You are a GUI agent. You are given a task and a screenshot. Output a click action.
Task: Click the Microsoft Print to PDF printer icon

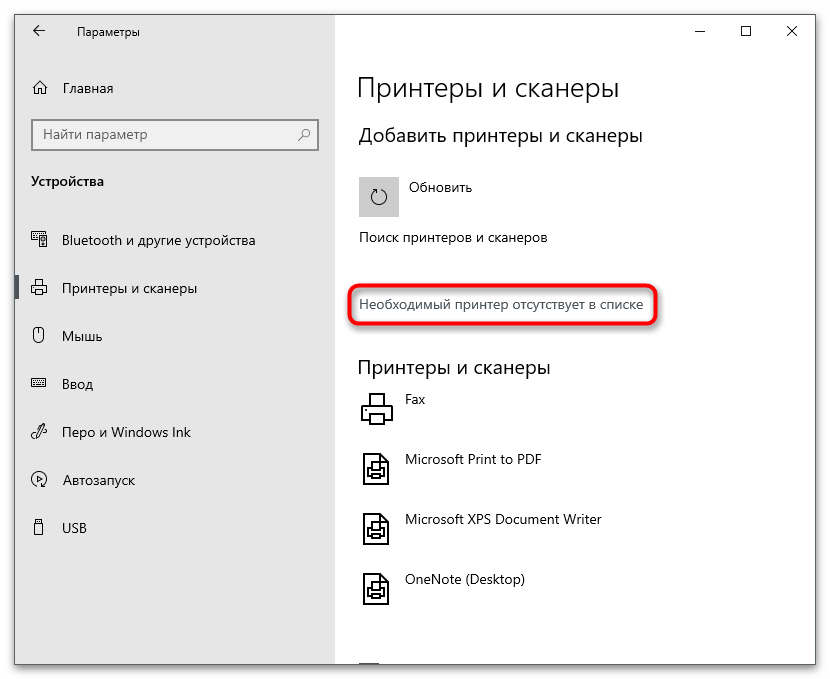[376, 469]
